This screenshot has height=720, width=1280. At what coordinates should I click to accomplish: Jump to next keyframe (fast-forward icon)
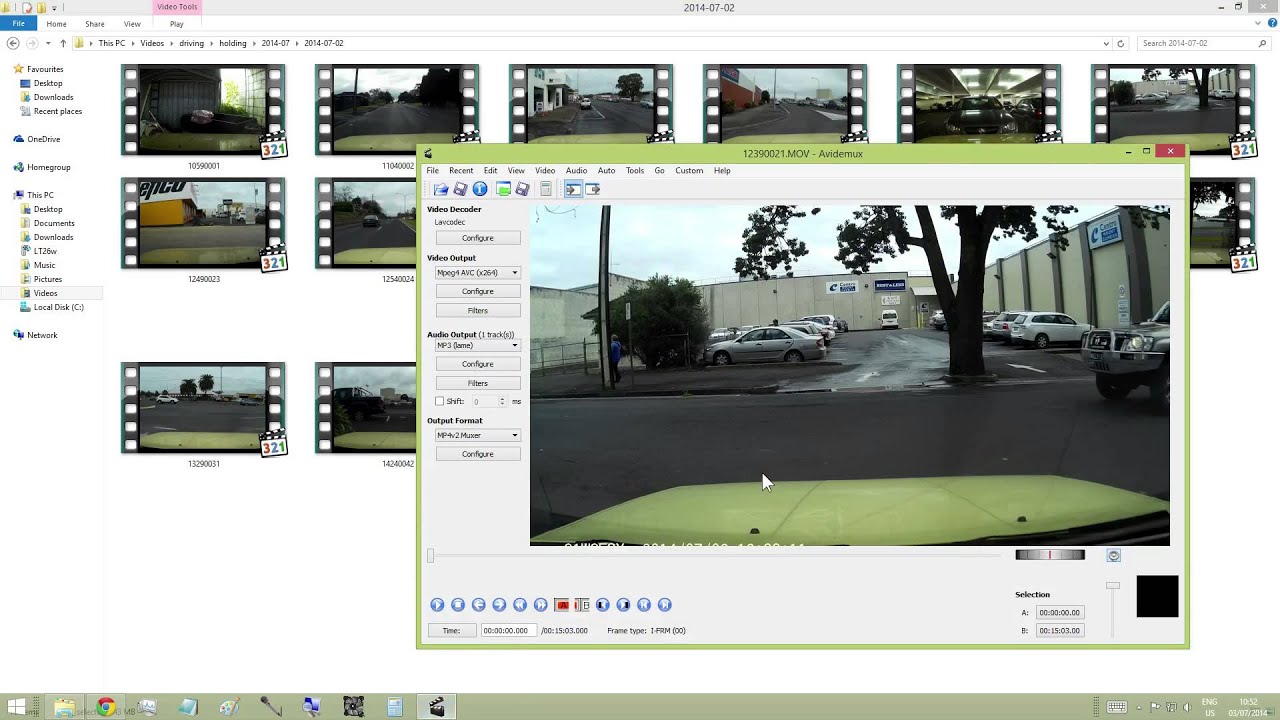pos(541,605)
